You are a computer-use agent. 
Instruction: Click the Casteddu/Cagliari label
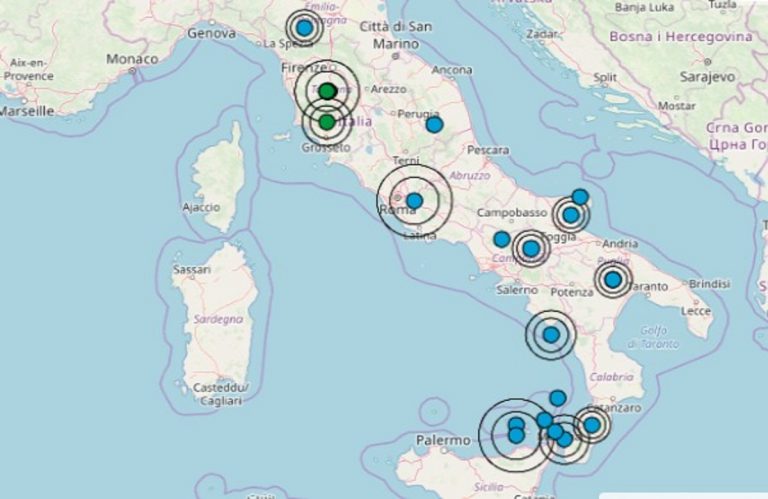tap(220, 394)
